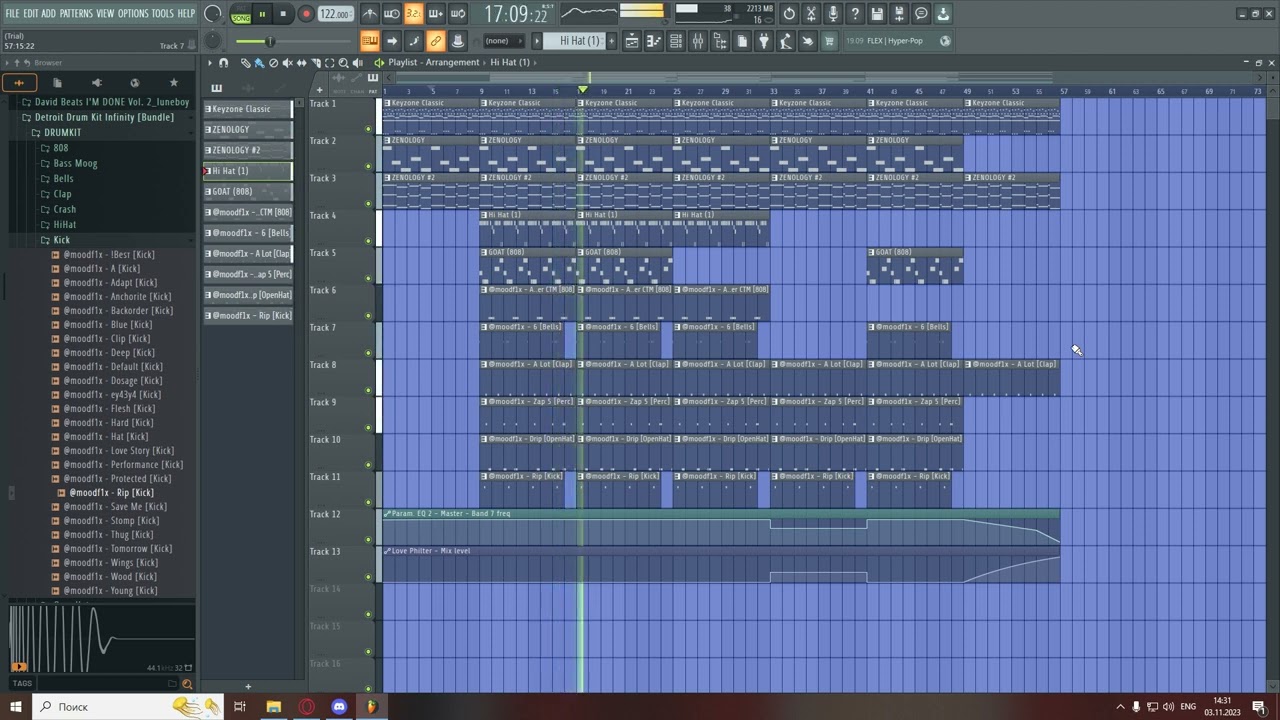The height and width of the screenshot is (720, 1280).
Task: Preview @moodf1x - Thug [Kick] sample
Action: pos(108,535)
